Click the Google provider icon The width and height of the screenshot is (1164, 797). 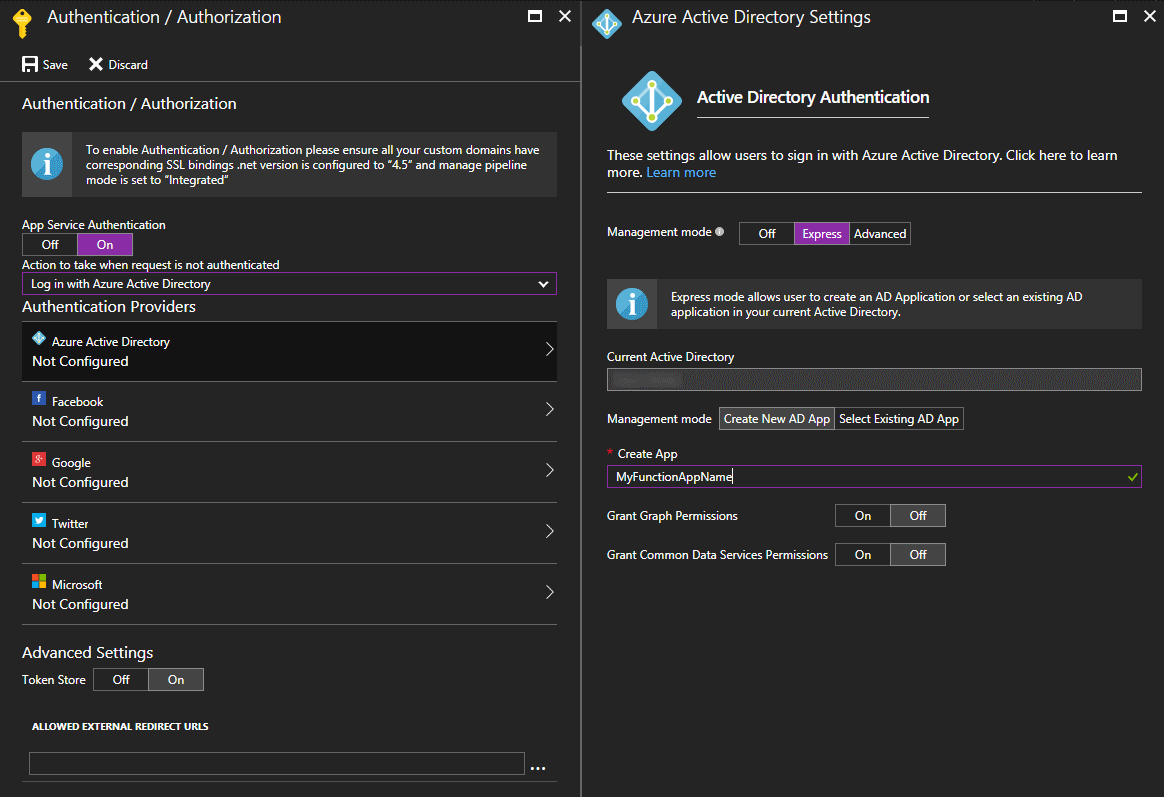pyautogui.click(x=39, y=459)
